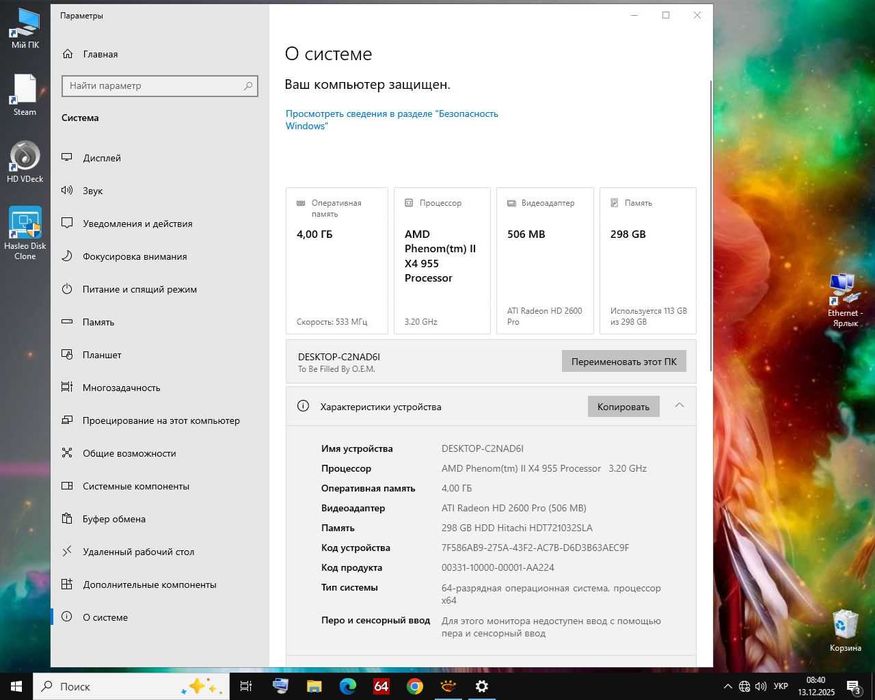The image size is (875, 700).
Task: Open Дисплей settings
Action: tap(102, 158)
